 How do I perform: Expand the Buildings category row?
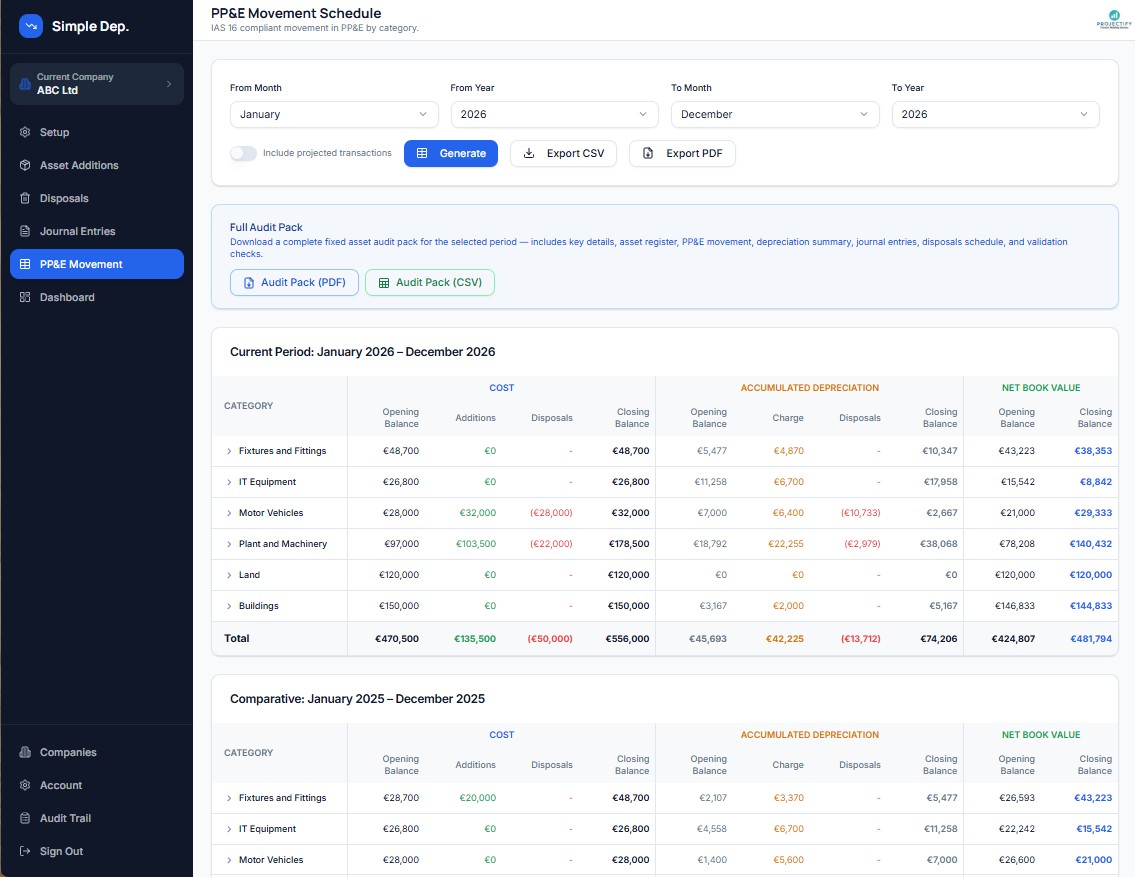(229, 606)
